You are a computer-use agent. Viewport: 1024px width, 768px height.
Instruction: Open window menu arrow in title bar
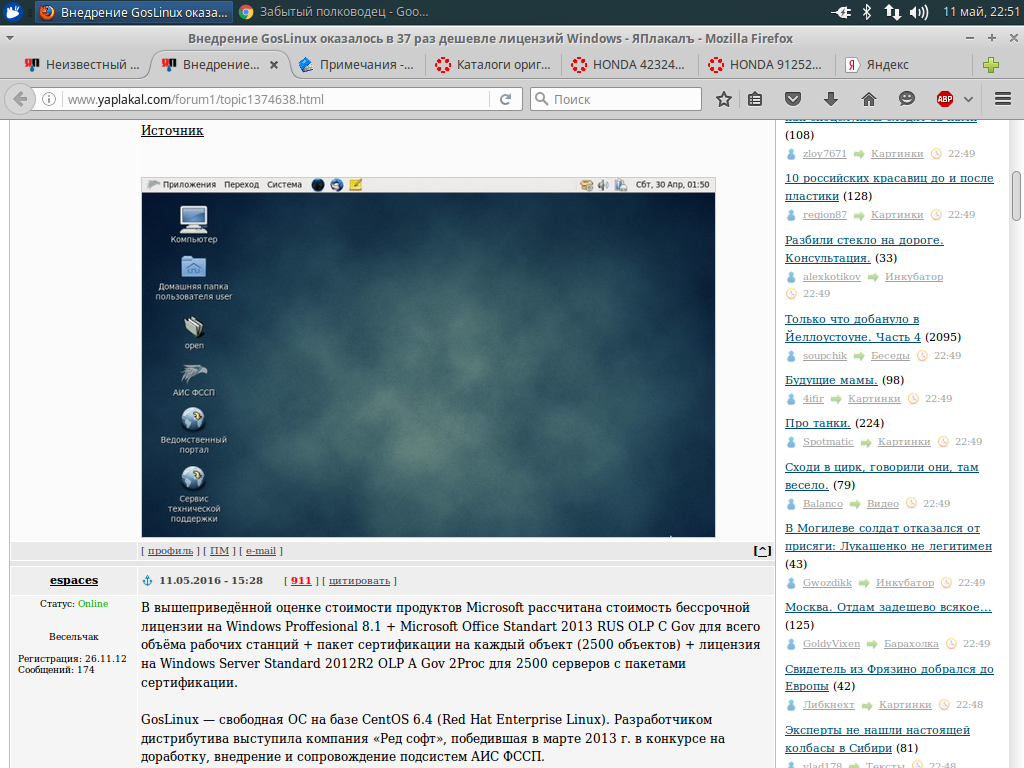click(9, 39)
